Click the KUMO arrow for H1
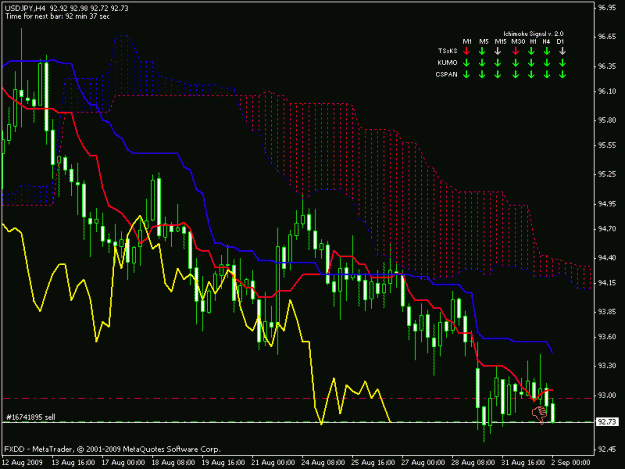Viewport: 625px width, 469px height. point(531,63)
